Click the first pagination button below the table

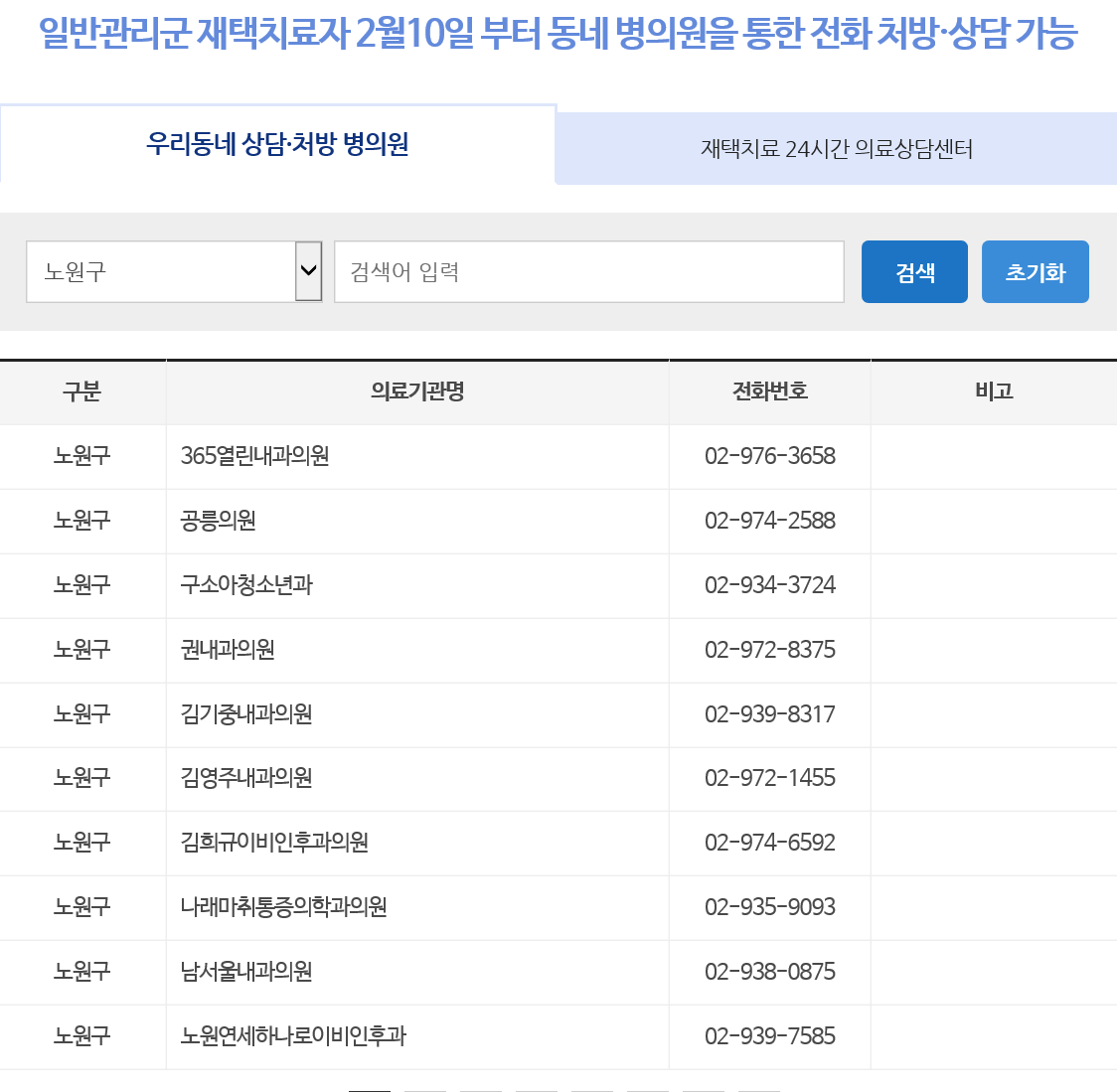point(368,1088)
